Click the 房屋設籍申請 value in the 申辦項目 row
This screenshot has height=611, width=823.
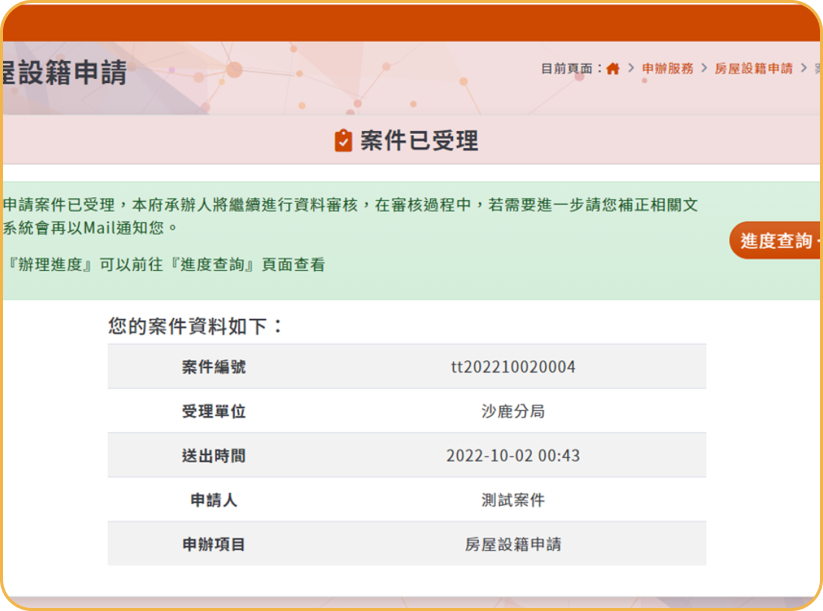coord(512,544)
